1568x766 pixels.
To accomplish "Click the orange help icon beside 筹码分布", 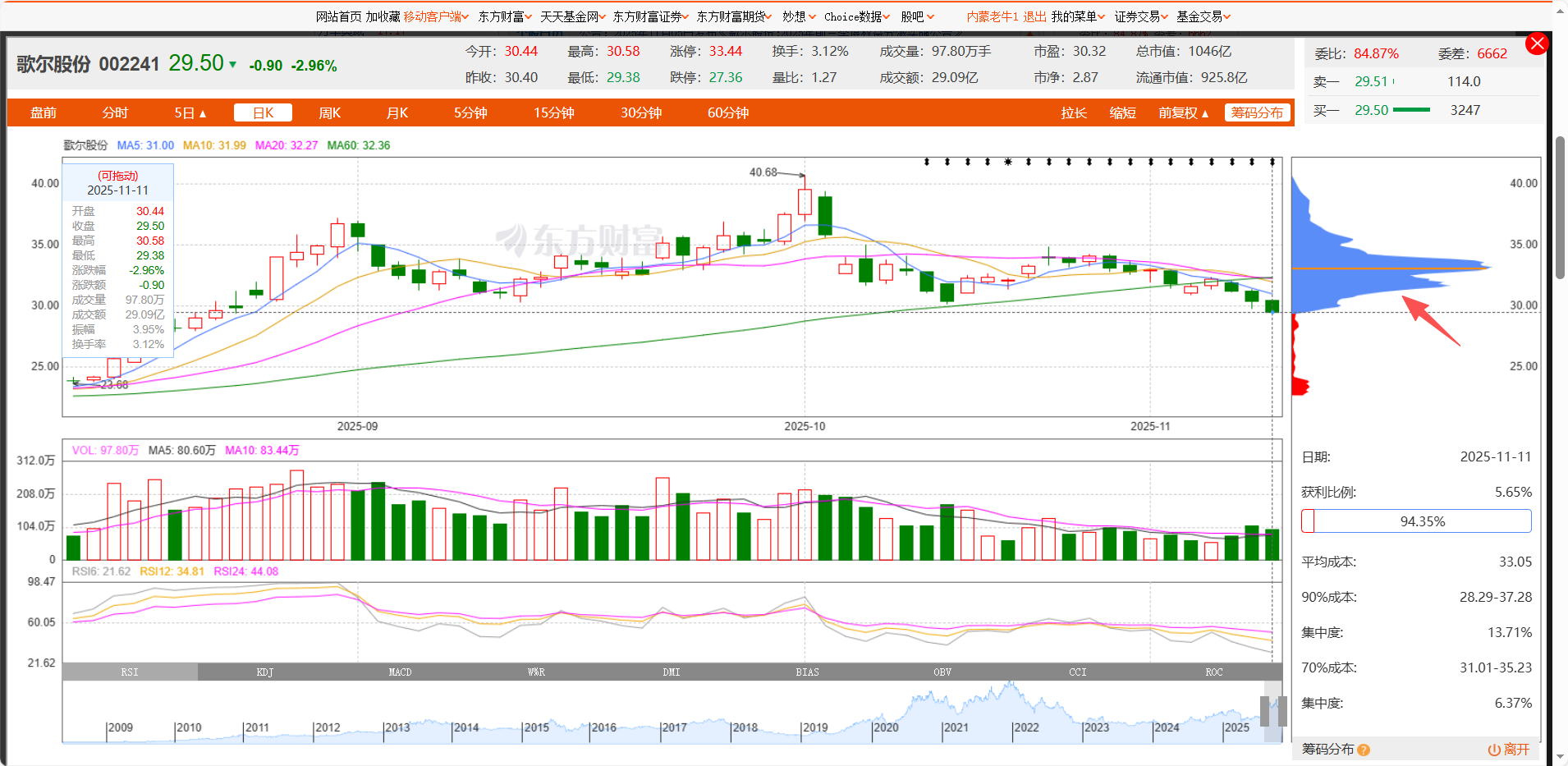I will [1364, 750].
